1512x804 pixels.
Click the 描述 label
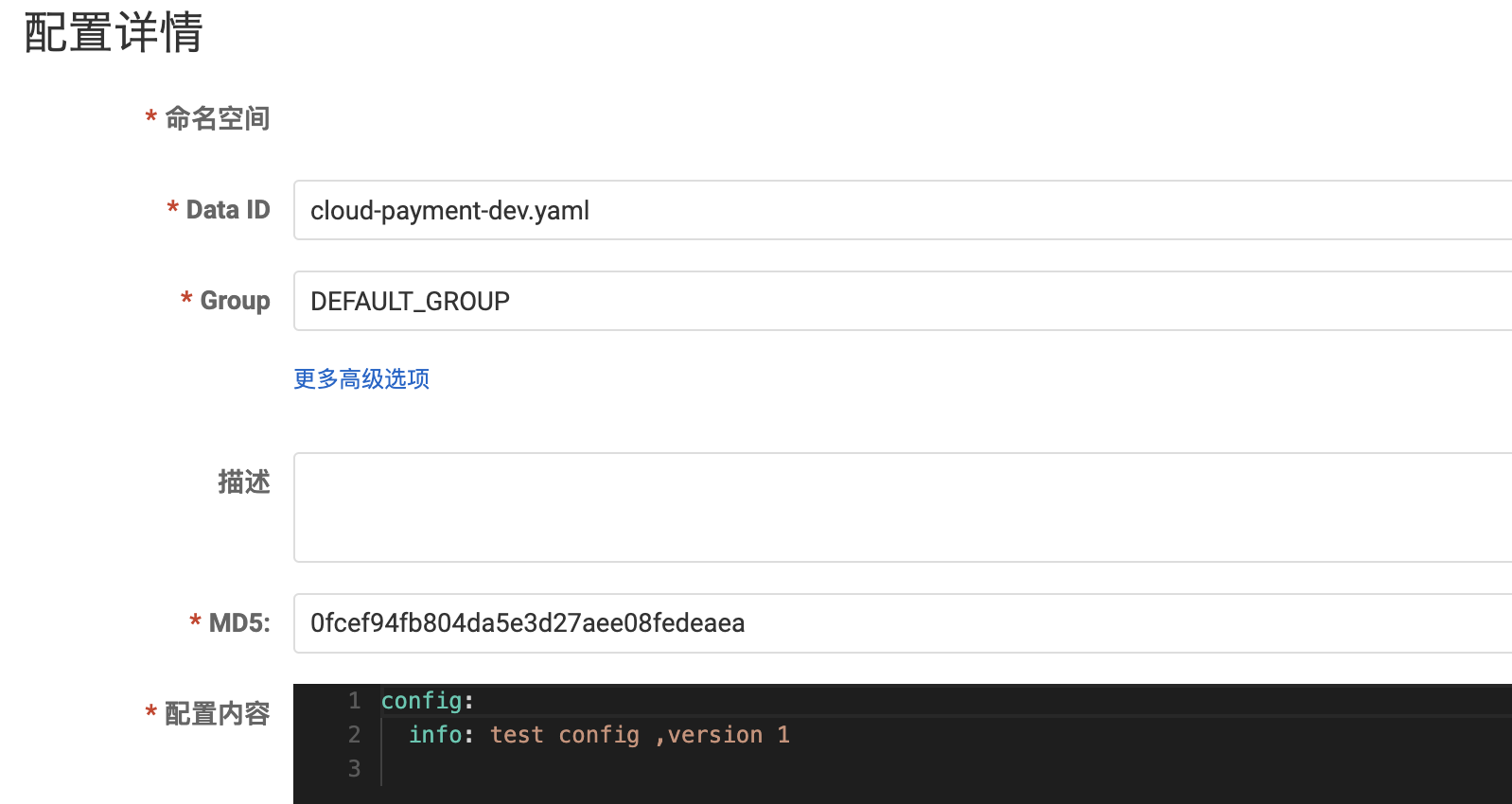pyautogui.click(x=244, y=481)
